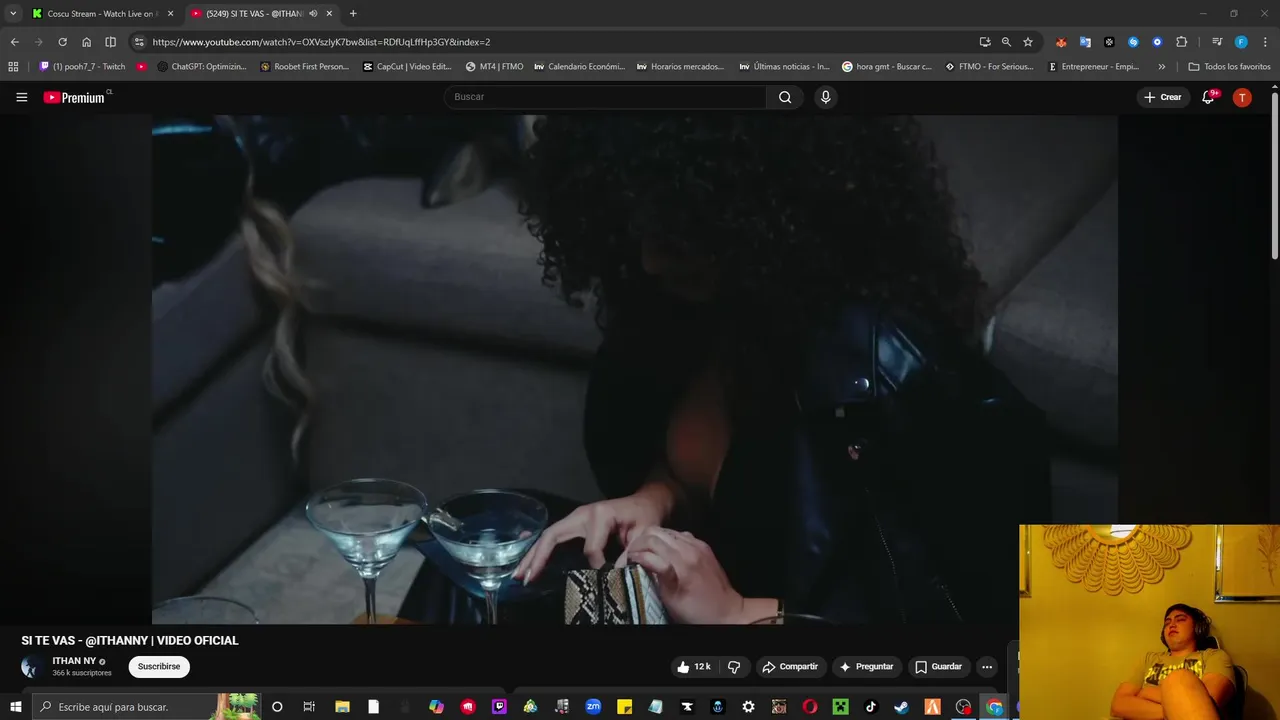The width and height of the screenshot is (1280, 720).
Task: Open Entrepreneur - Empi... bookmark
Action: (1094, 67)
